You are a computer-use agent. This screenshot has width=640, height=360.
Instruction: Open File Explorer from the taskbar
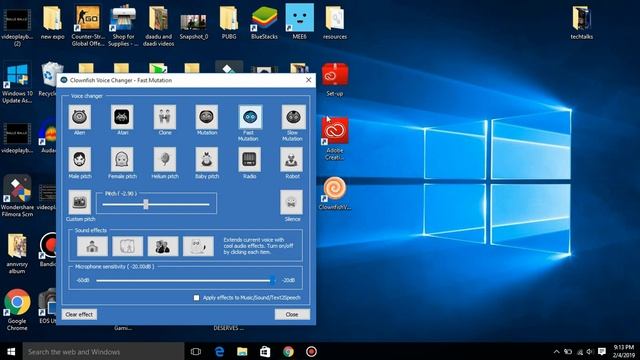[242, 351]
